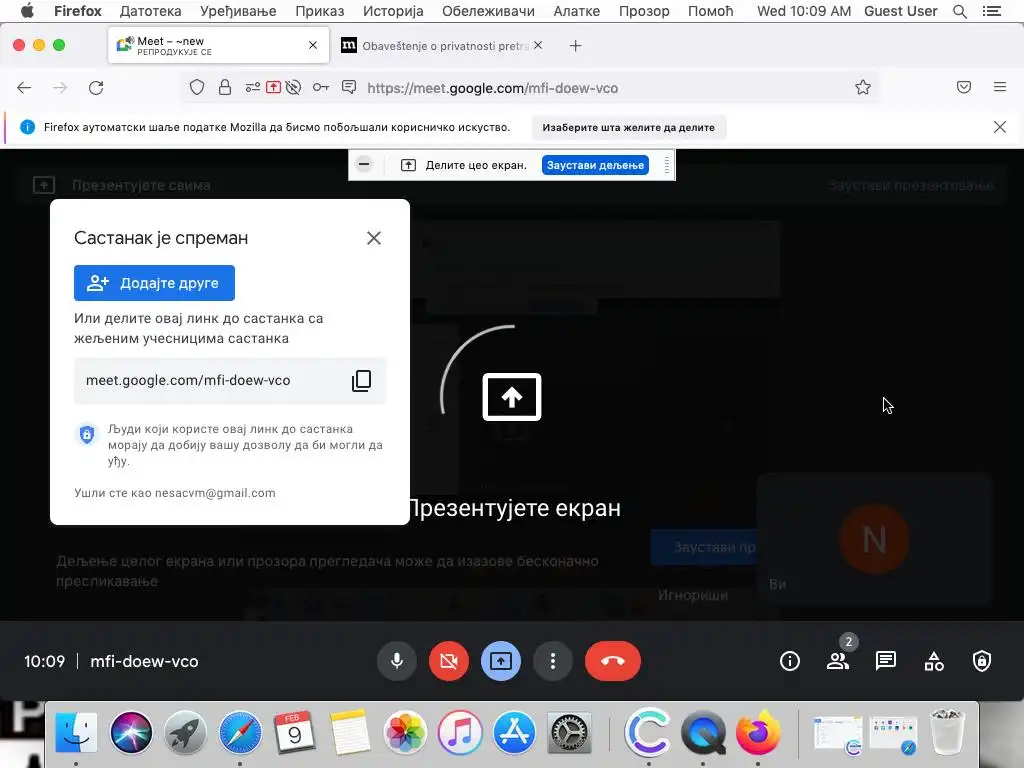1024x768 pixels.
Task: Close the 'Obaveštenje o privatnosti' tab
Action: tap(537, 45)
